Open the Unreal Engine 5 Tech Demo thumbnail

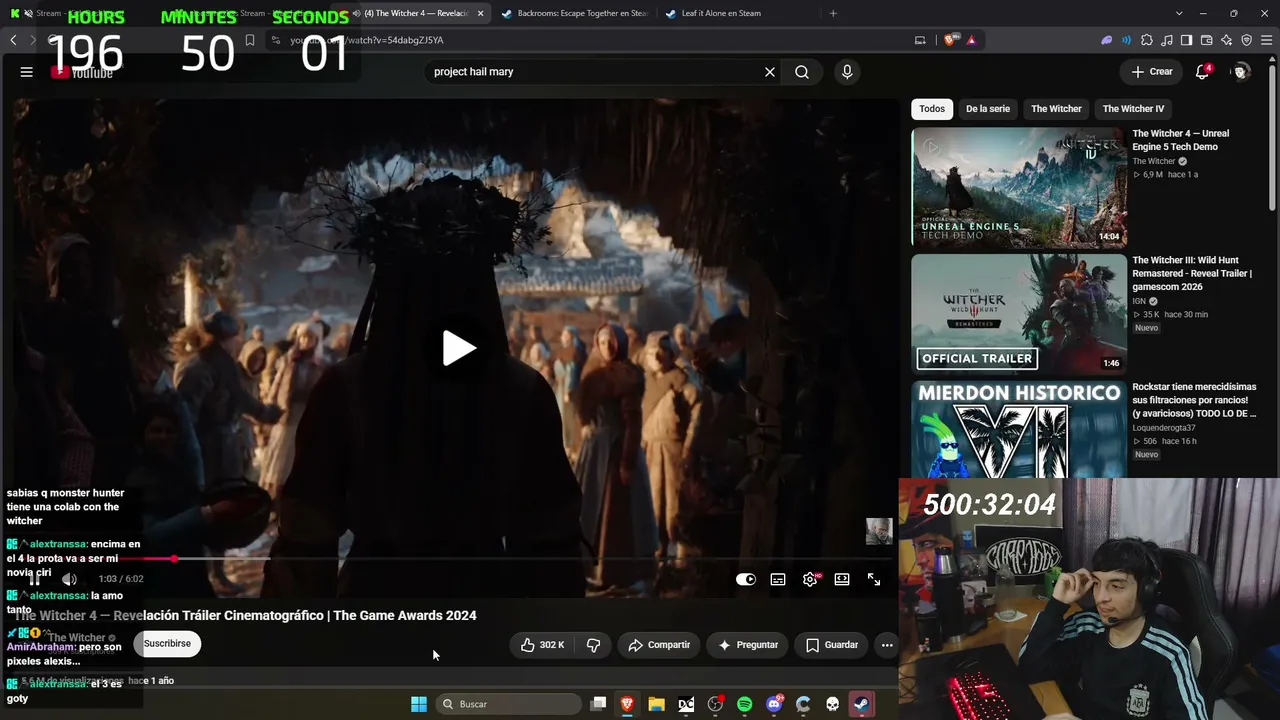(1019, 187)
